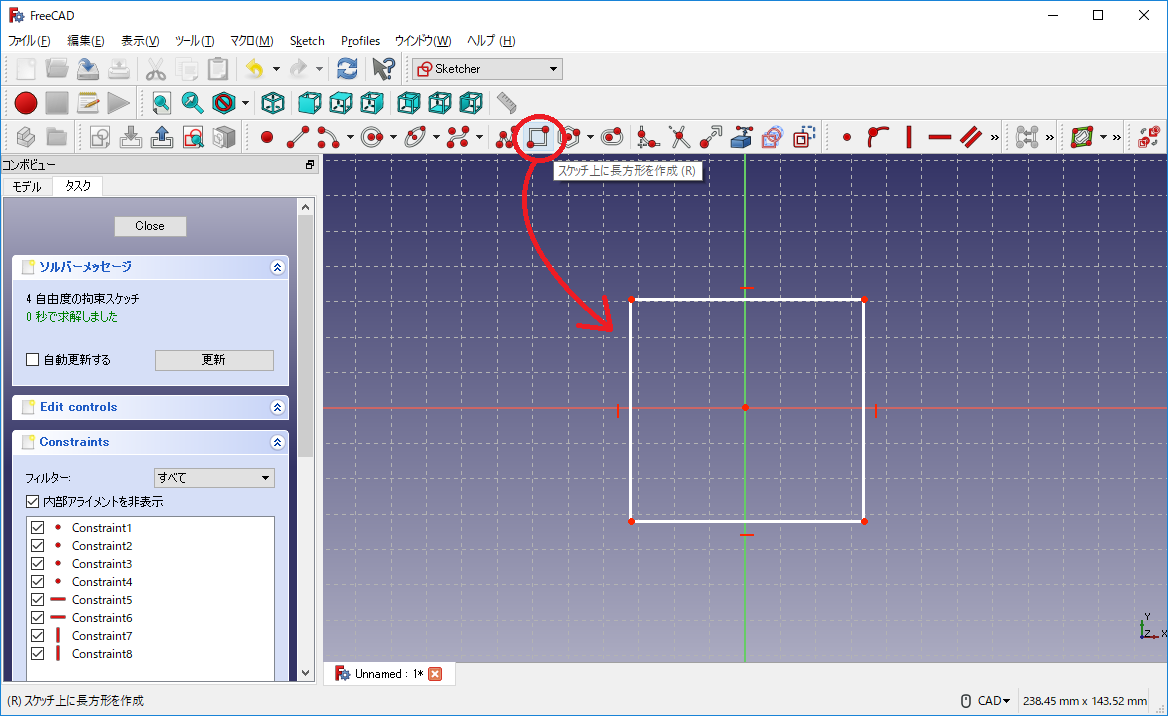Close the Unnamed : 1* document tab
The width and height of the screenshot is (1168, 716).
point(435,674)
